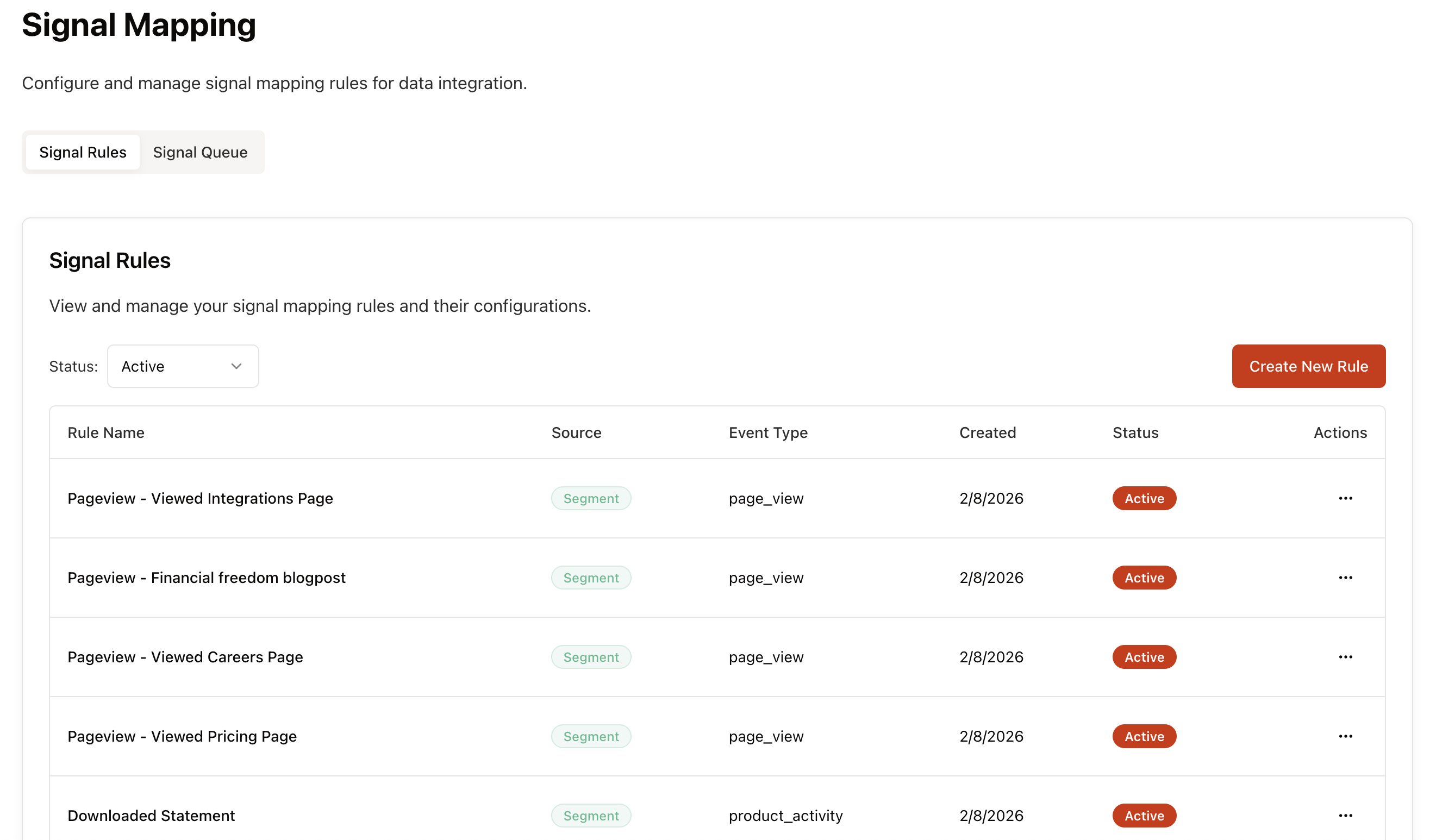
Task: Click Active status badge for Financial freedom blogpost
Action: tap(1144, 578)
